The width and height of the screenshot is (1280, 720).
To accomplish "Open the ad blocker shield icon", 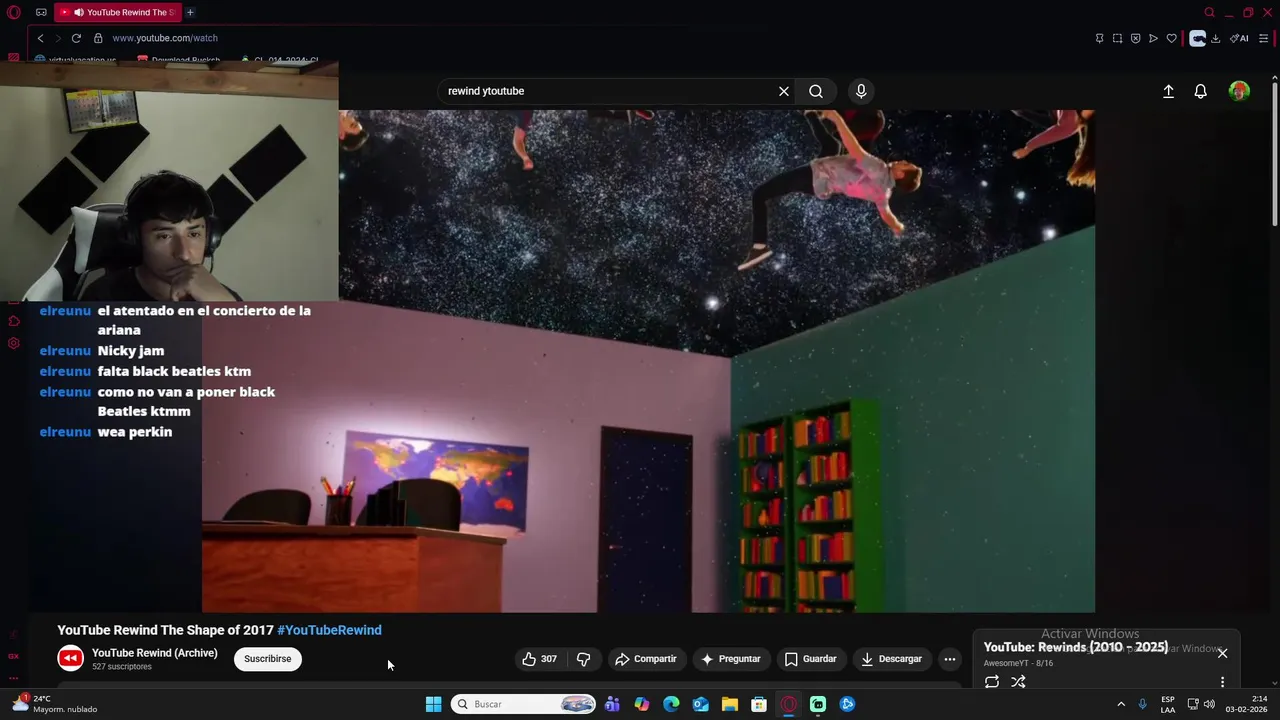I will [1135, 39].
